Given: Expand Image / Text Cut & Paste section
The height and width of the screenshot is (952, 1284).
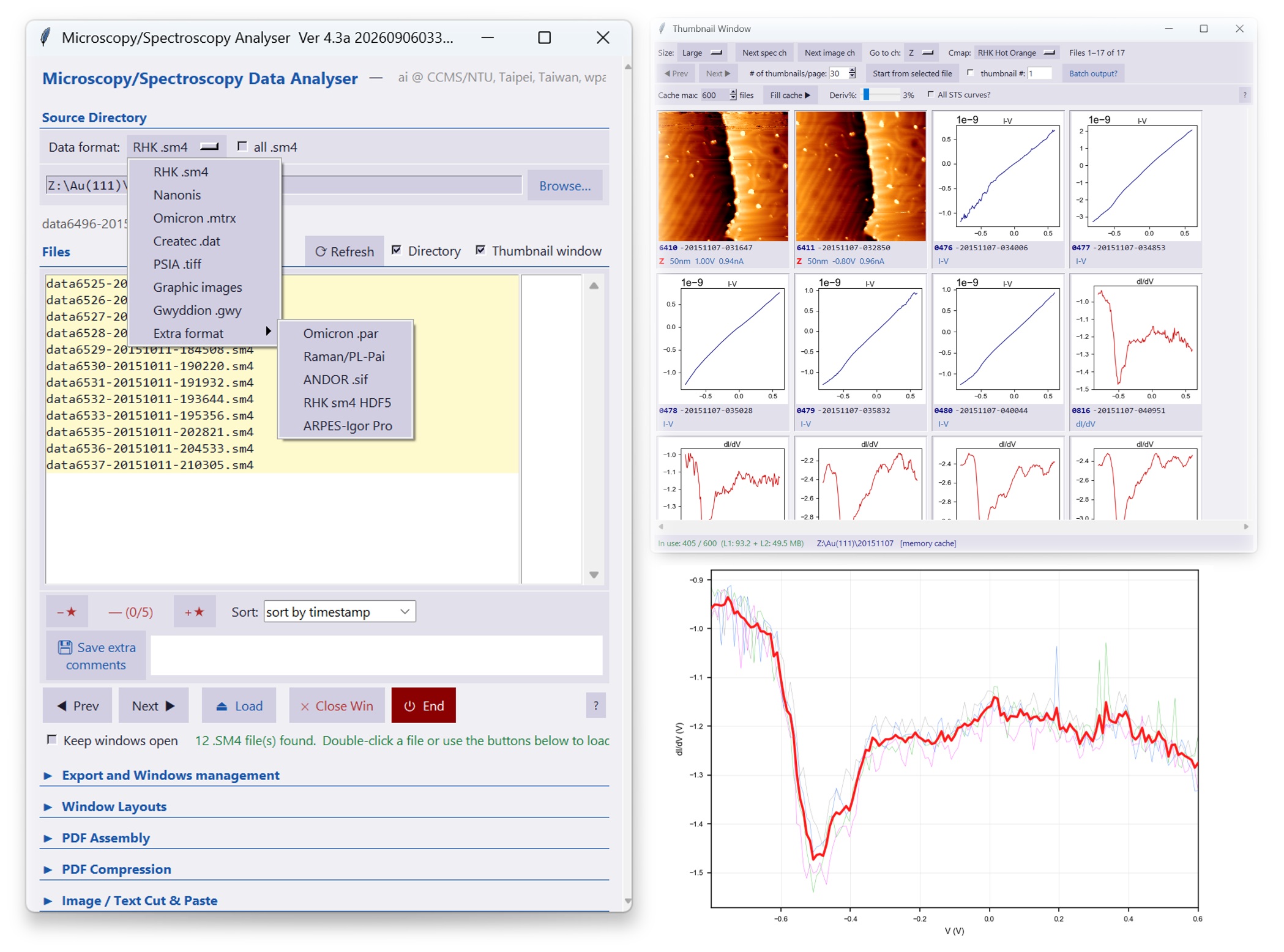Looking at the screenshot, I should (140, 901).
